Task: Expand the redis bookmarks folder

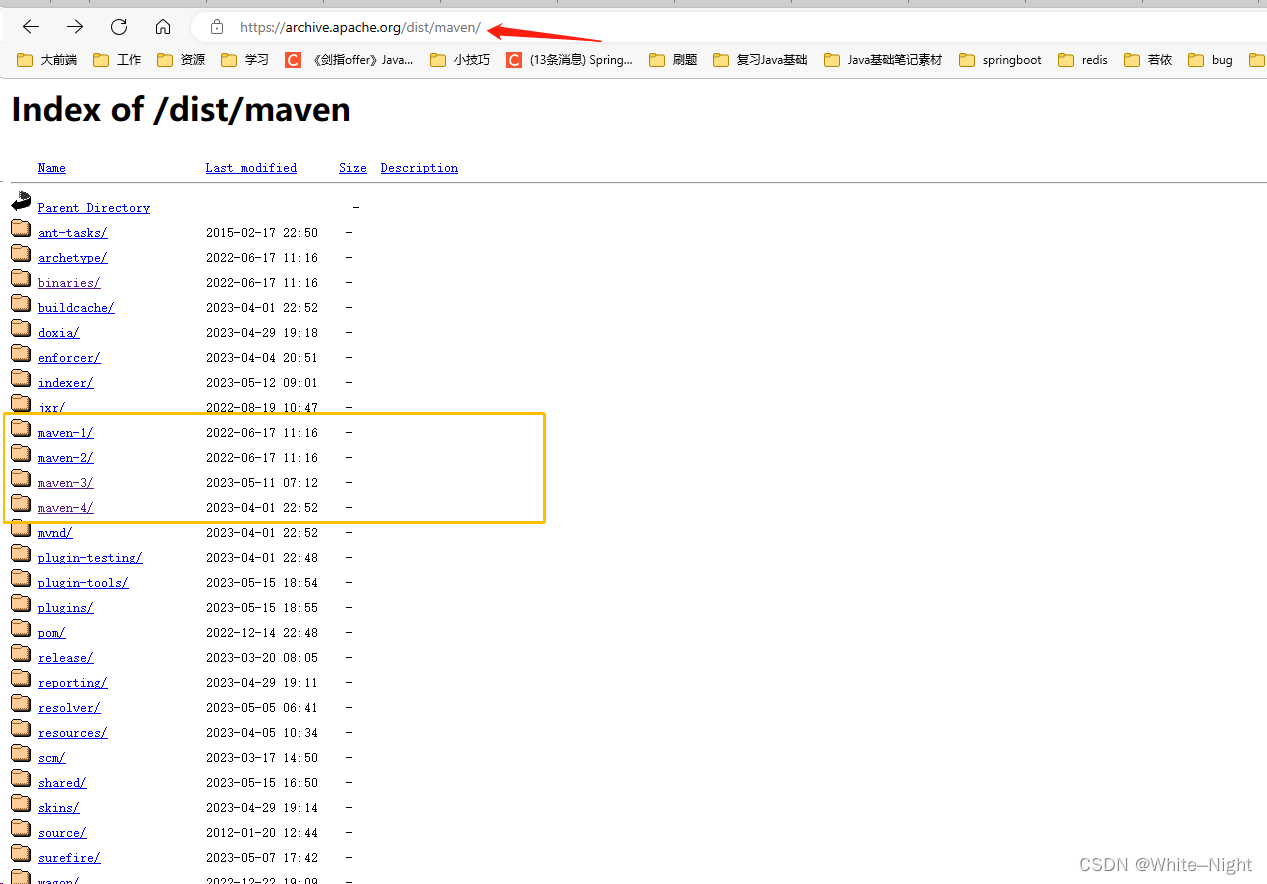Action: pos(1094,60)
